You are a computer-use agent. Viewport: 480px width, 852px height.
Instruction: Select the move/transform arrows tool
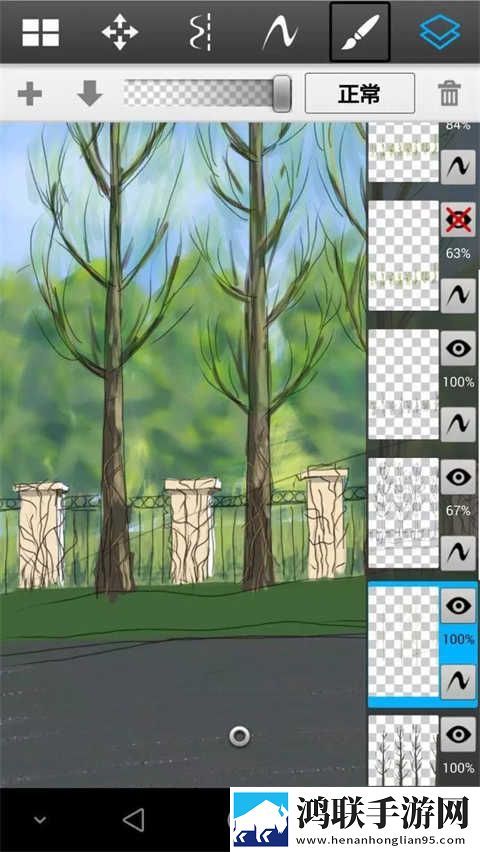[120, 32]
